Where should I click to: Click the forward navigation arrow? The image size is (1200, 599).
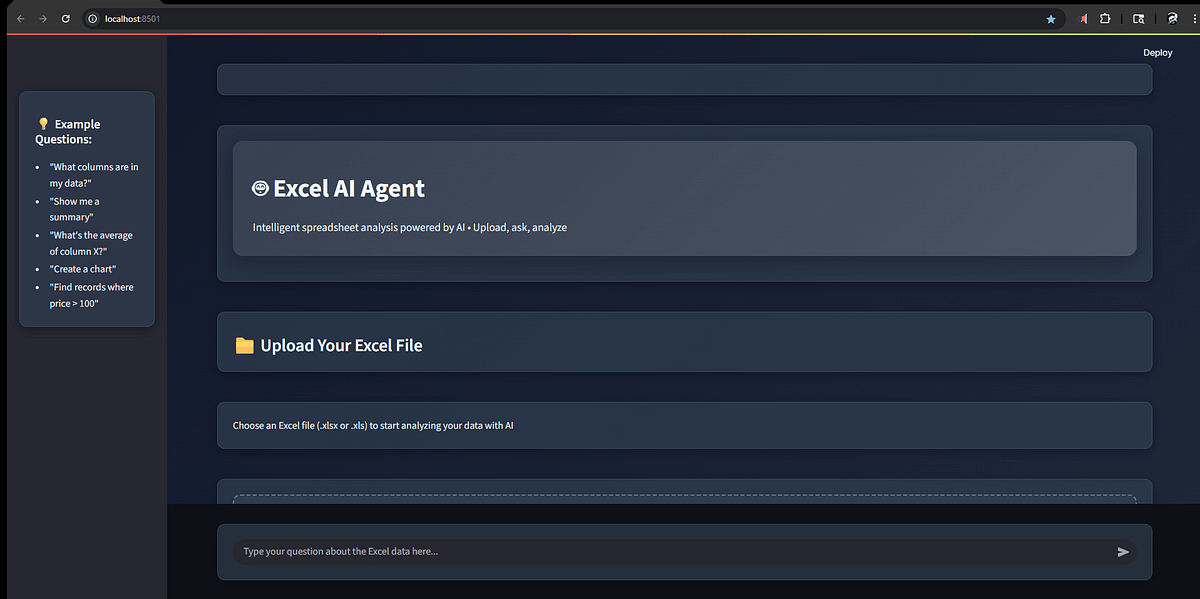[x=40, y=18]
